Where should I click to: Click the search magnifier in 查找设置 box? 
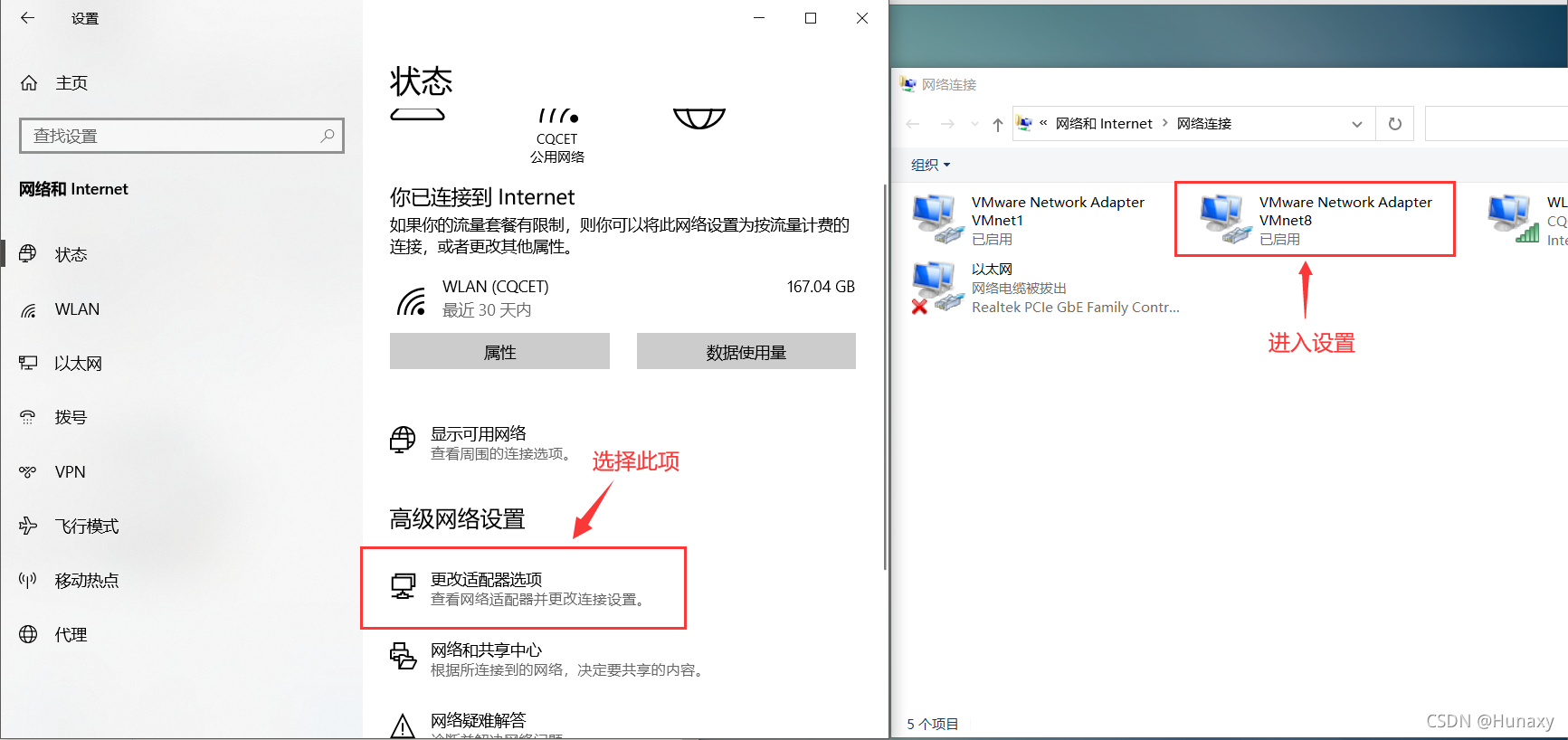[x=328, y=136]
